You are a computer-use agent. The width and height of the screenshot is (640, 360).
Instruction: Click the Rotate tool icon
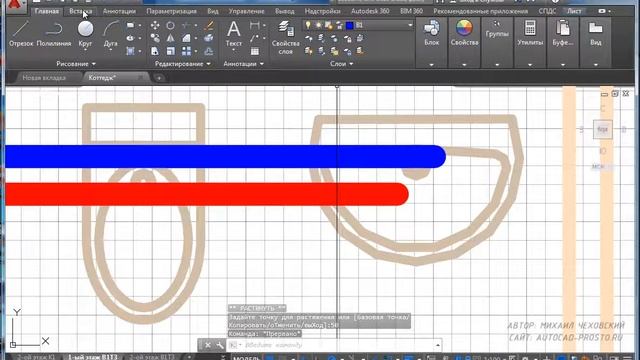coord(170,25)
